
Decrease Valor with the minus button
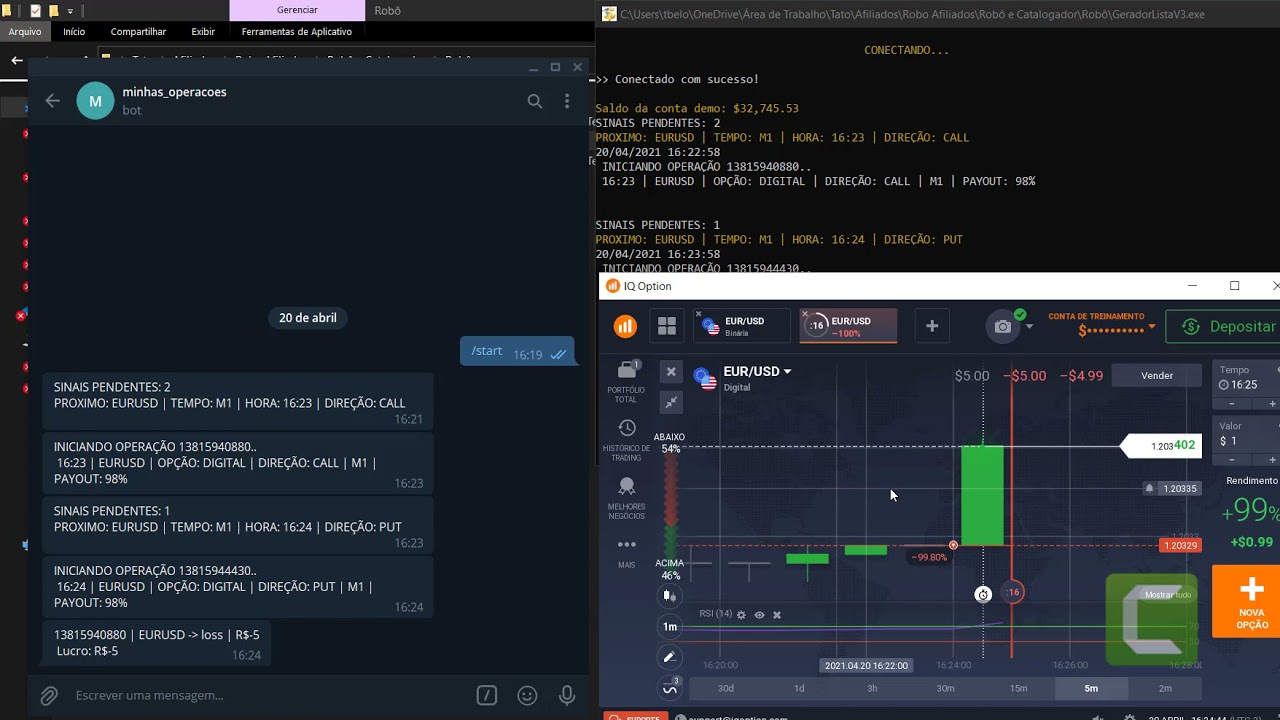point(1231,460)
